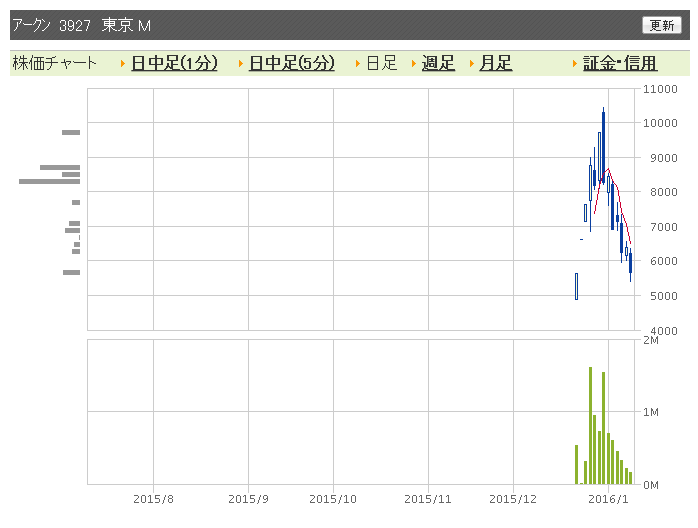This screenshot has height=528, width=698.
Task: Click the 9000 price axis label
Action: click(663, 158)
